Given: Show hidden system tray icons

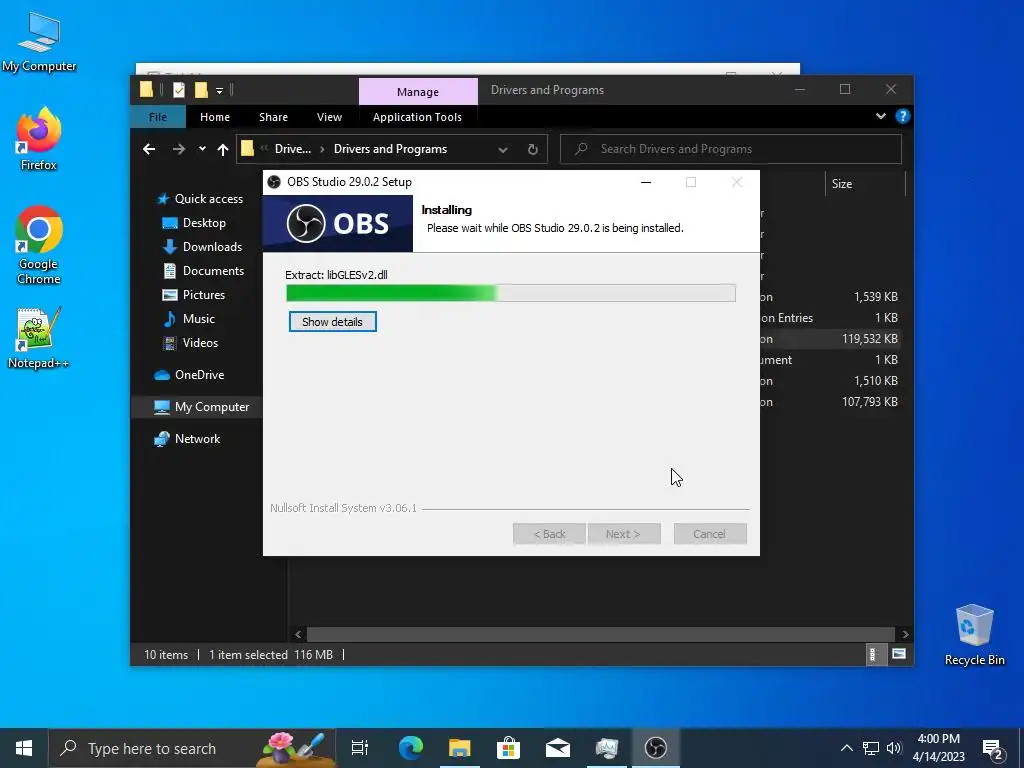Looking at the screenshot, I should coord(846,748).
